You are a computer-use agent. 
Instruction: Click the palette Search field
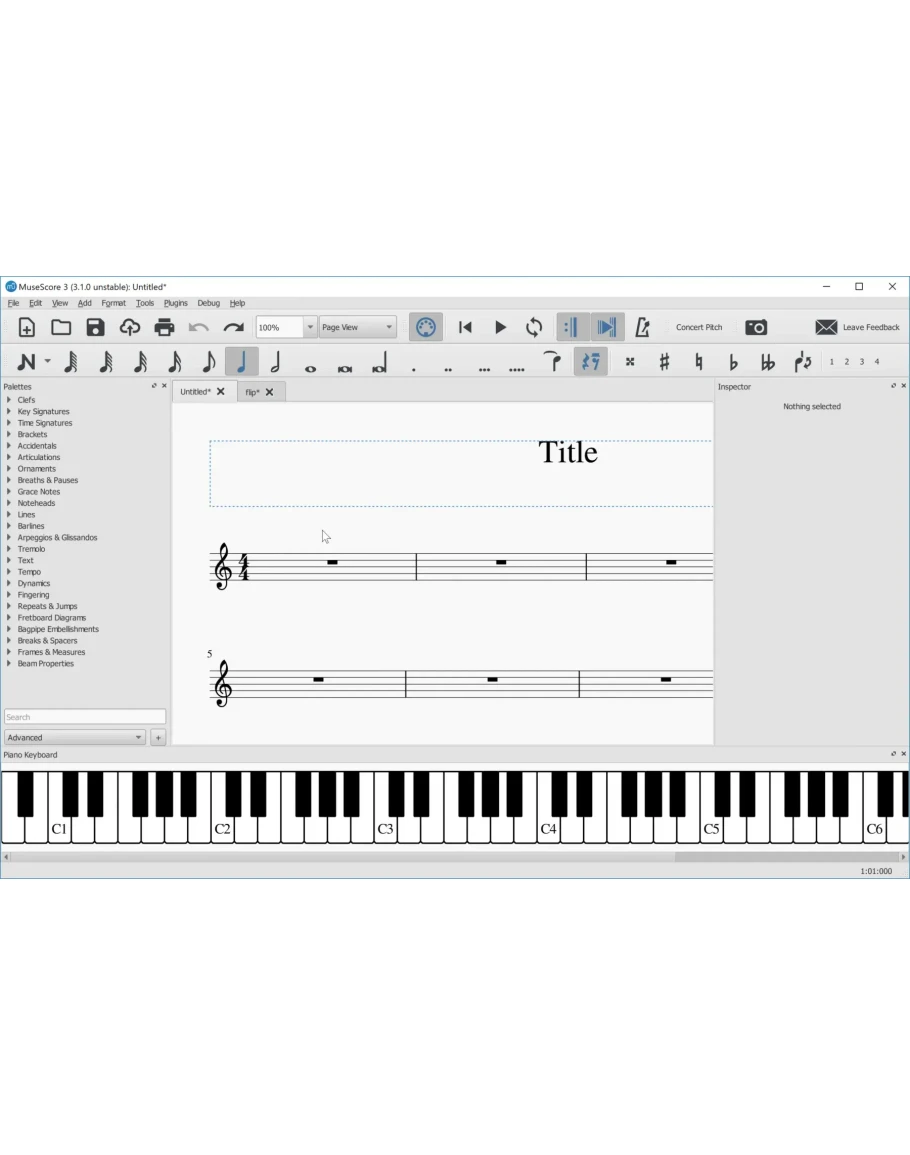84,717
